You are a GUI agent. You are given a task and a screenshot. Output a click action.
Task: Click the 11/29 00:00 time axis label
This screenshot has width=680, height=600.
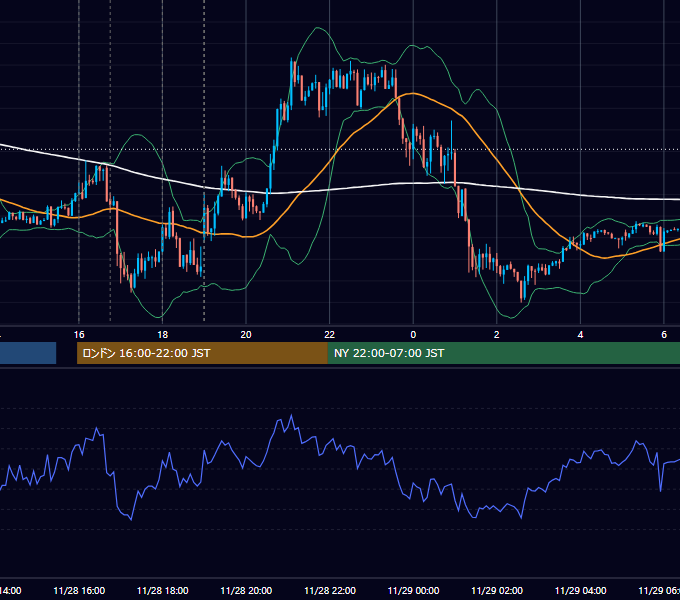[x=413, y=590]
